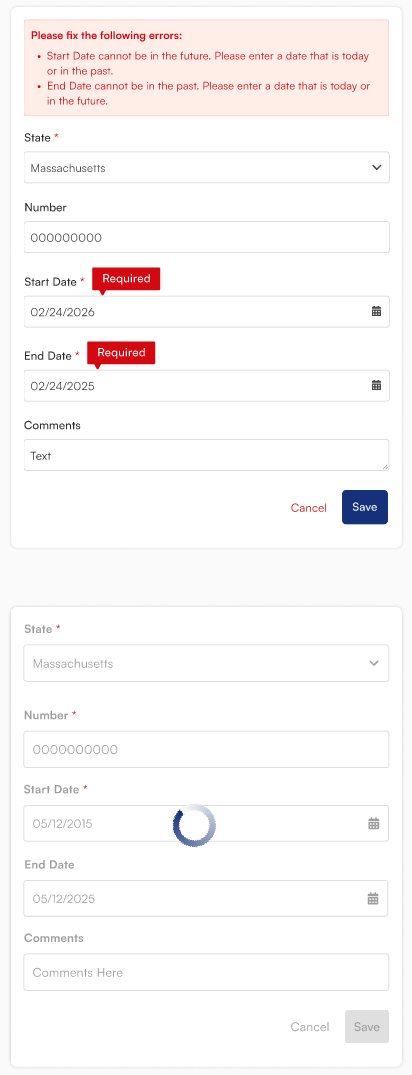412x1075 pixels.
Task: Click the loading spinner in lower form
Action: coord(194,823)
